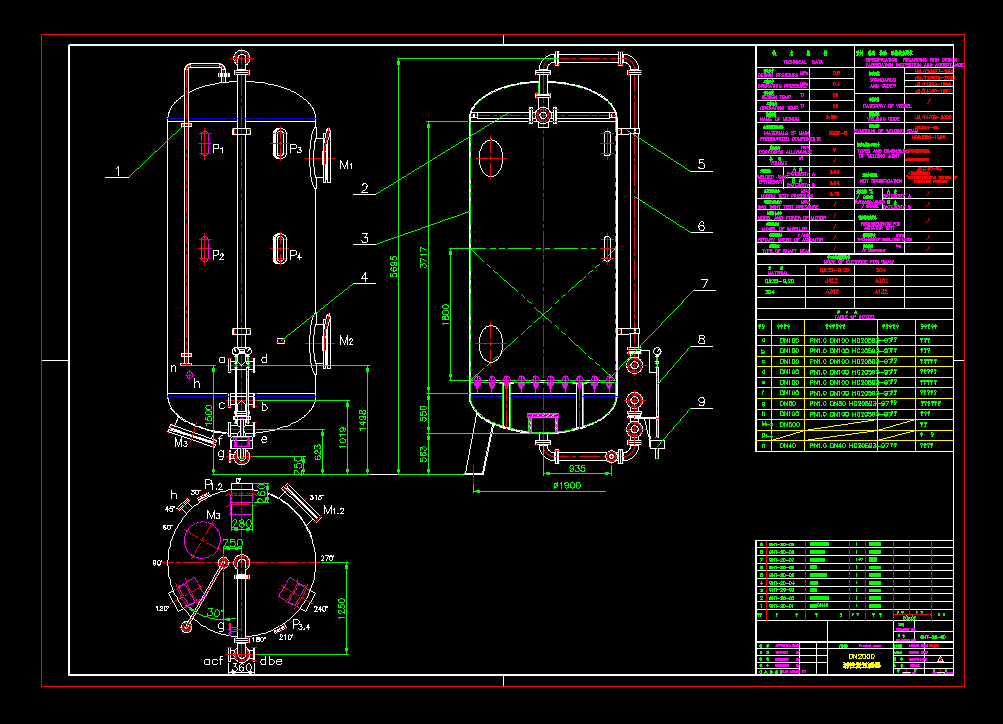Select the 3717 vertical dimension text
This screenshot has width=1003, height=724.
click(x=423, y=257)
